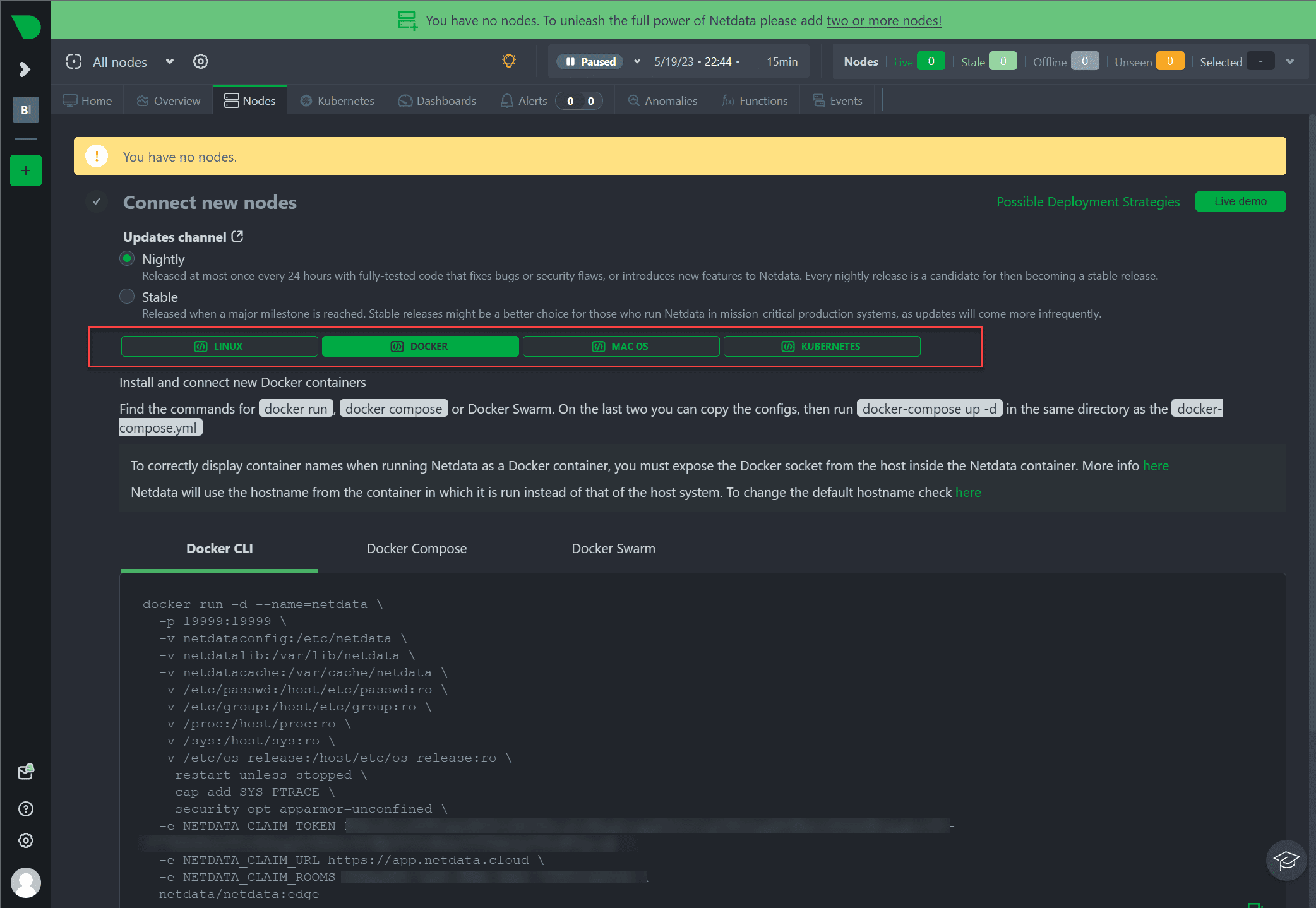1316x908 pixels.
Task: Switch to the Docker Compose tab
Action: pyautogui.click(x=416, y=548)
